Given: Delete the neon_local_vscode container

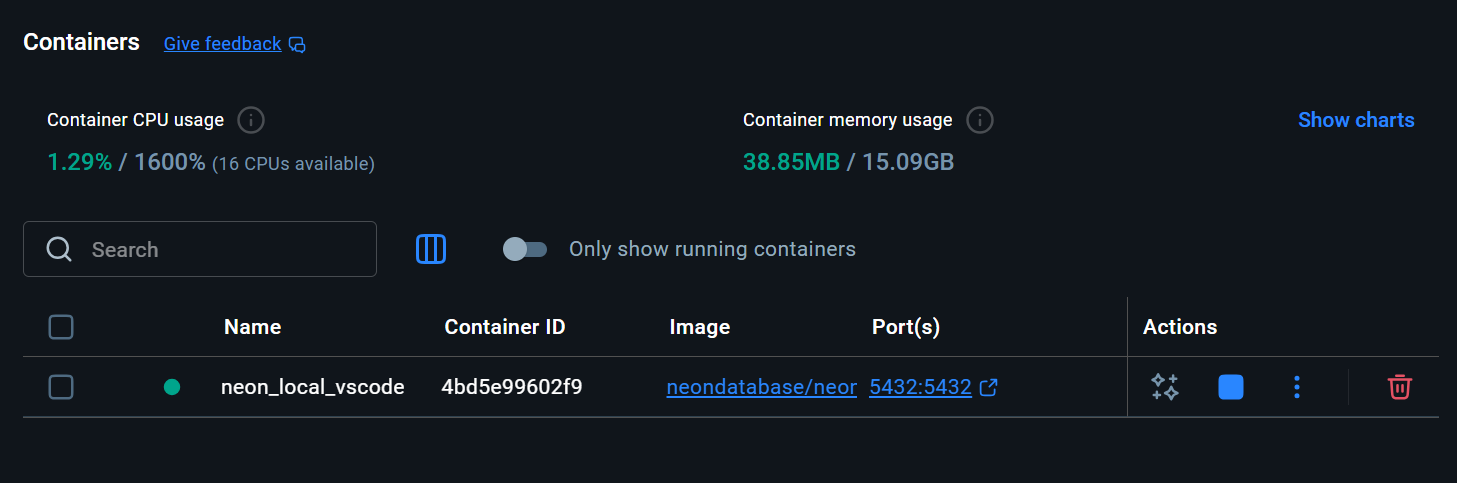Looking at the screenshot, I should tap(1399, 387).
